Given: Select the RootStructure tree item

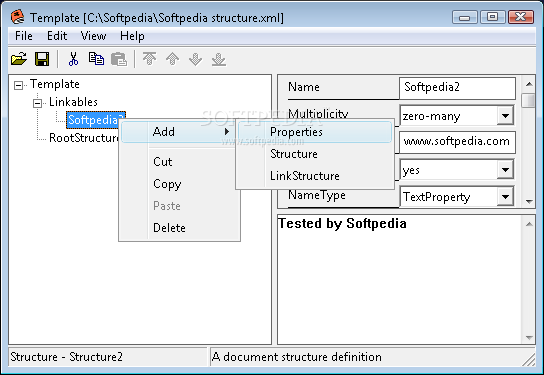Looking at the screenshot, I should [x=84, y=138].
